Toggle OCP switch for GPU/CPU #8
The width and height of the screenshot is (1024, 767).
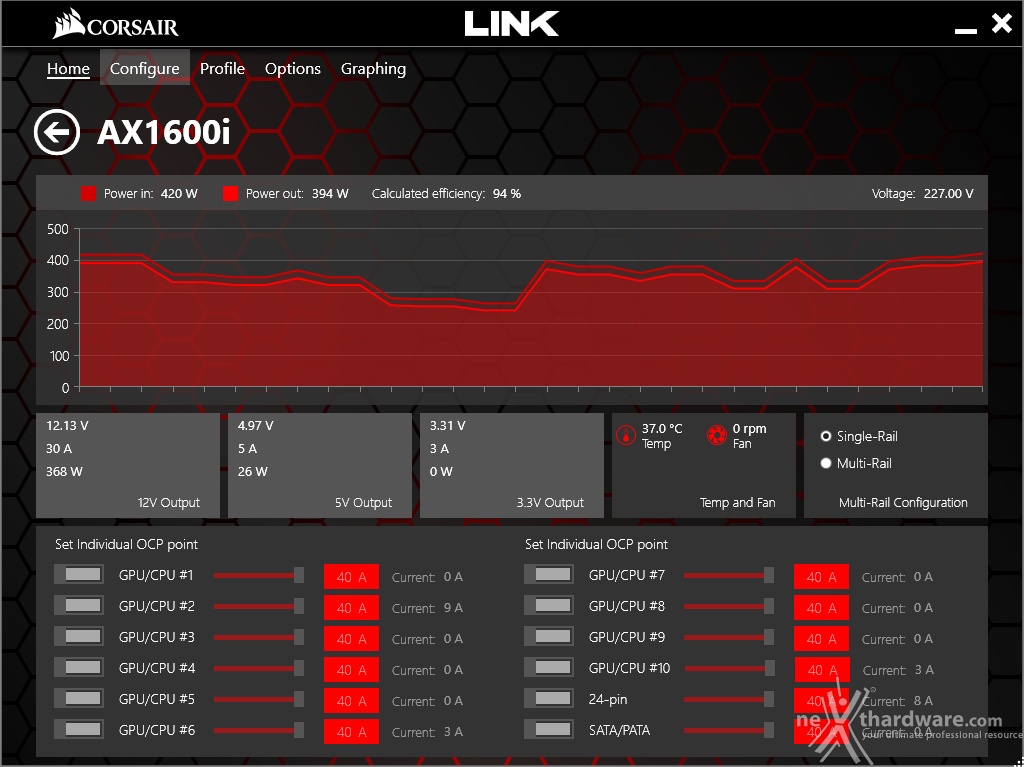pos(549,606)
